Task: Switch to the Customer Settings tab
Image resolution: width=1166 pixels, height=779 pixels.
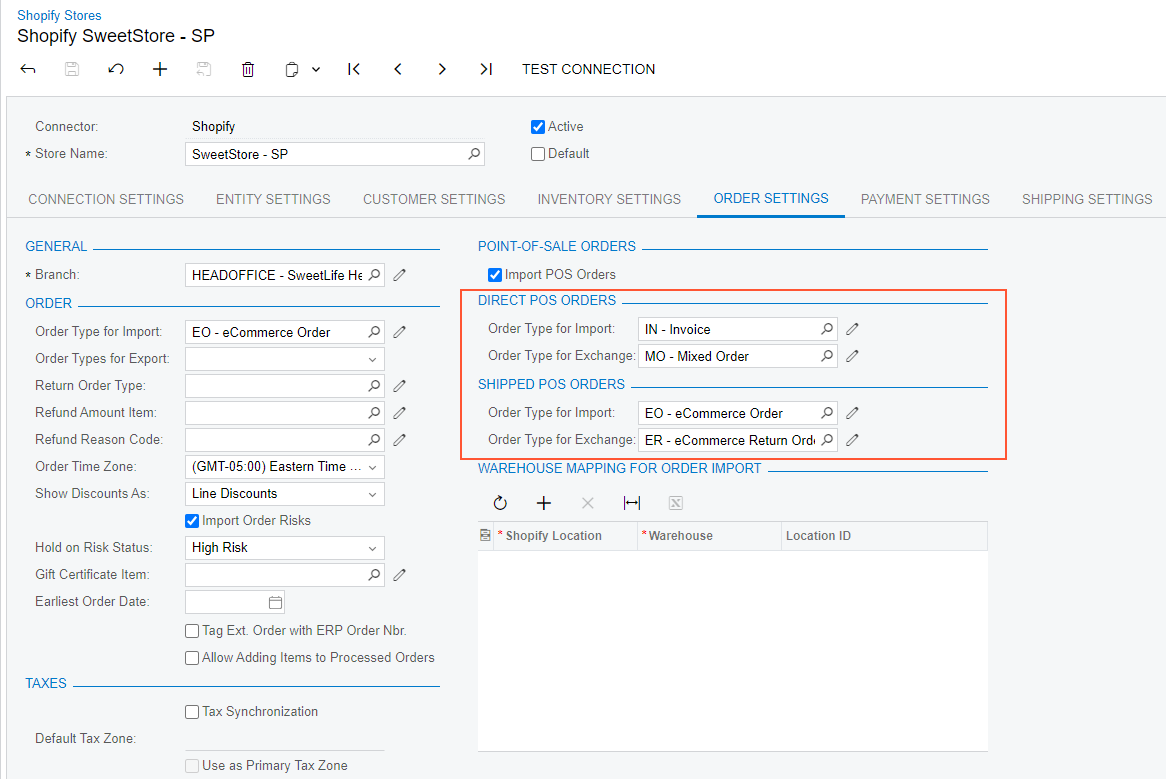Action: click(x=434, y=199)
